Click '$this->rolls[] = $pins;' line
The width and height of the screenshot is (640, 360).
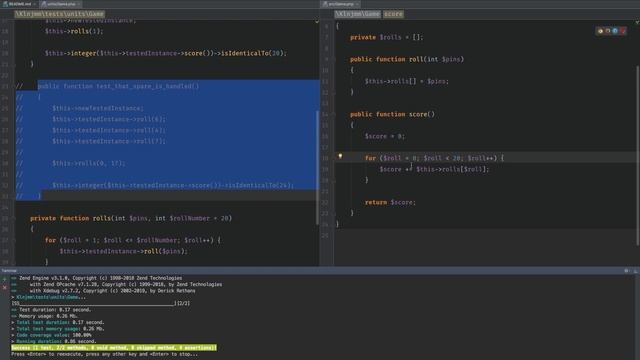click(407, 81)
